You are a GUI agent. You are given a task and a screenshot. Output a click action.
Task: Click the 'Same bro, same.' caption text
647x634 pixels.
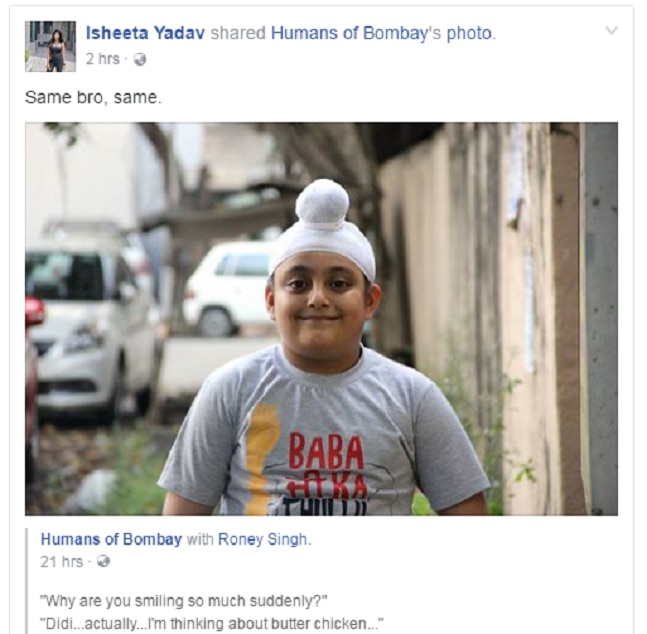93,98
